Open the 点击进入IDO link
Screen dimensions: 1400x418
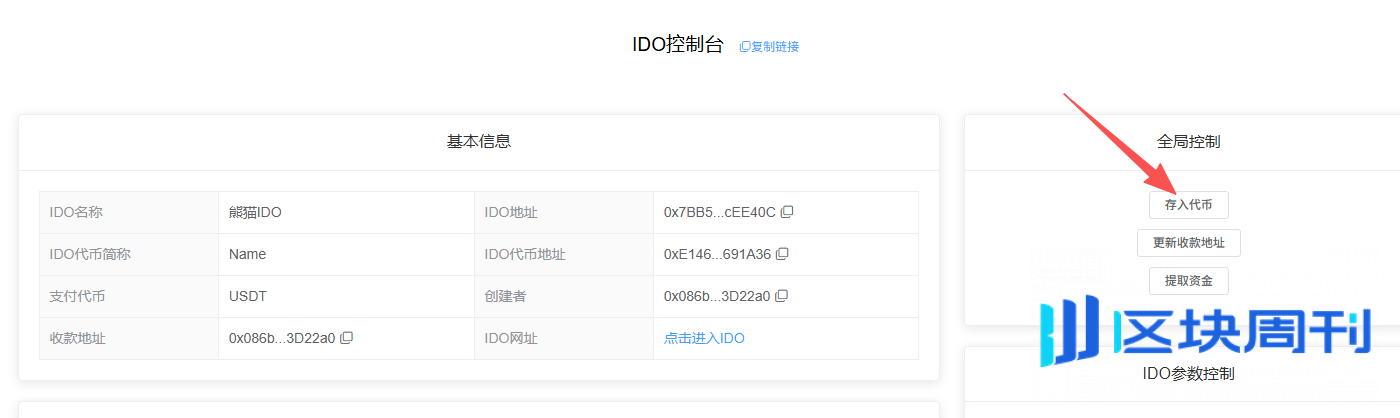coord(704,338)
